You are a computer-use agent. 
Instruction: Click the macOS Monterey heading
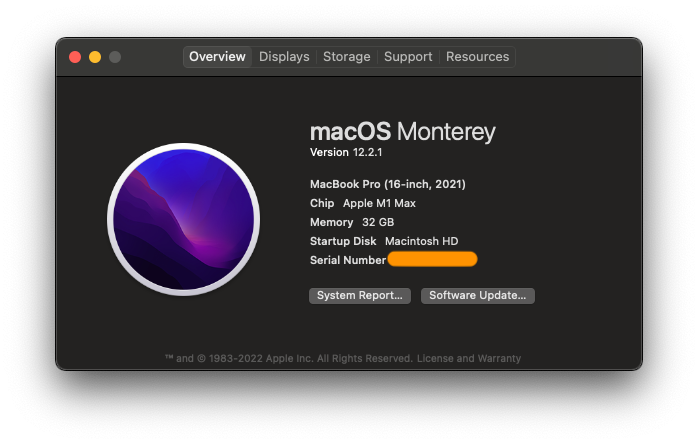402,132
